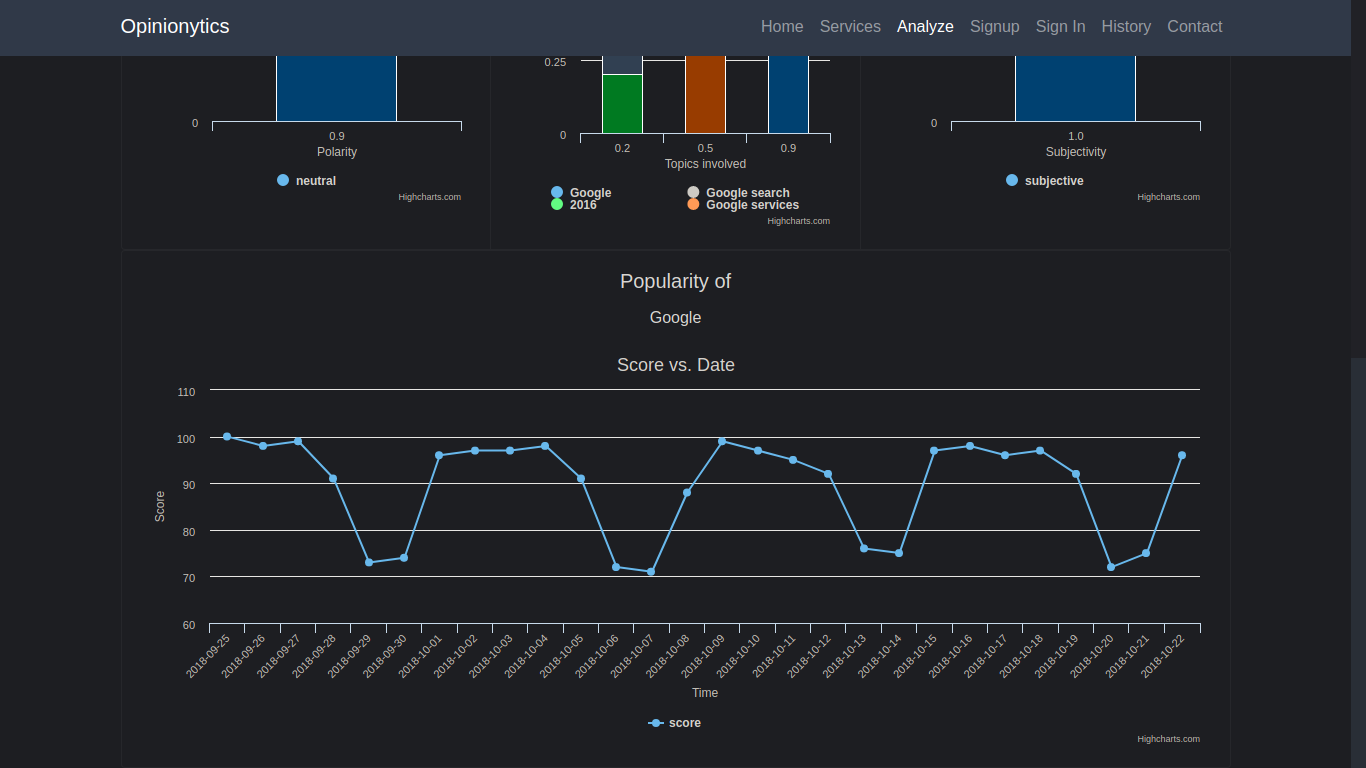1366x768 pixels.
Task: Go to the Home nav item
Action: (782, 27)
